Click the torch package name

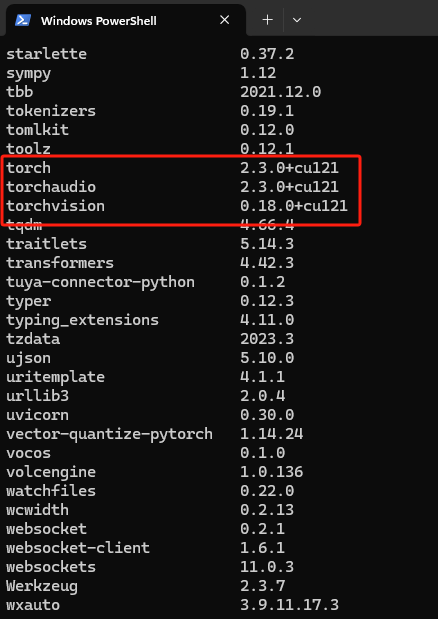pos(28,168)
